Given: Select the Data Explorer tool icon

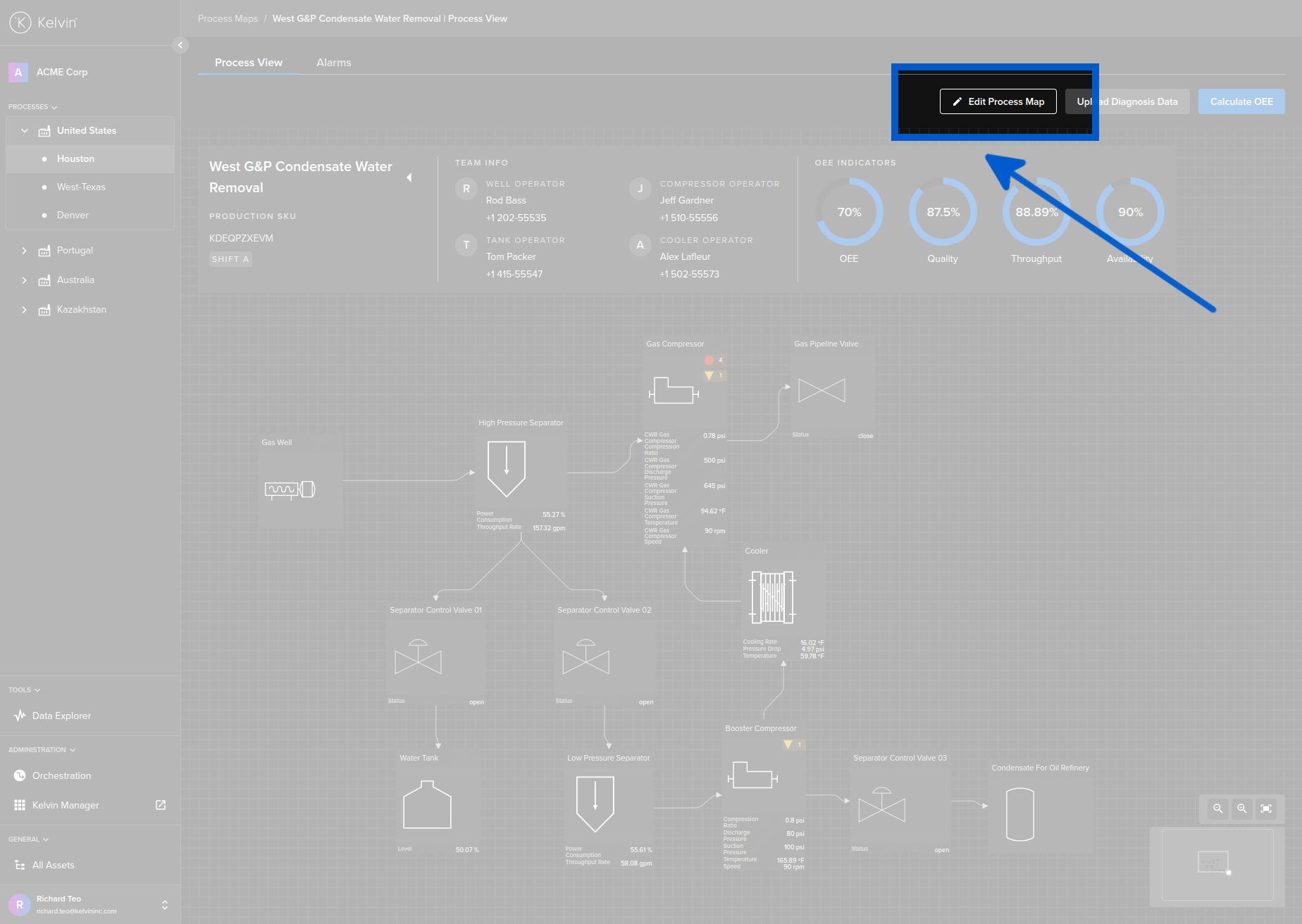Looking at the screenshot, I should click(x=20, y=716).
